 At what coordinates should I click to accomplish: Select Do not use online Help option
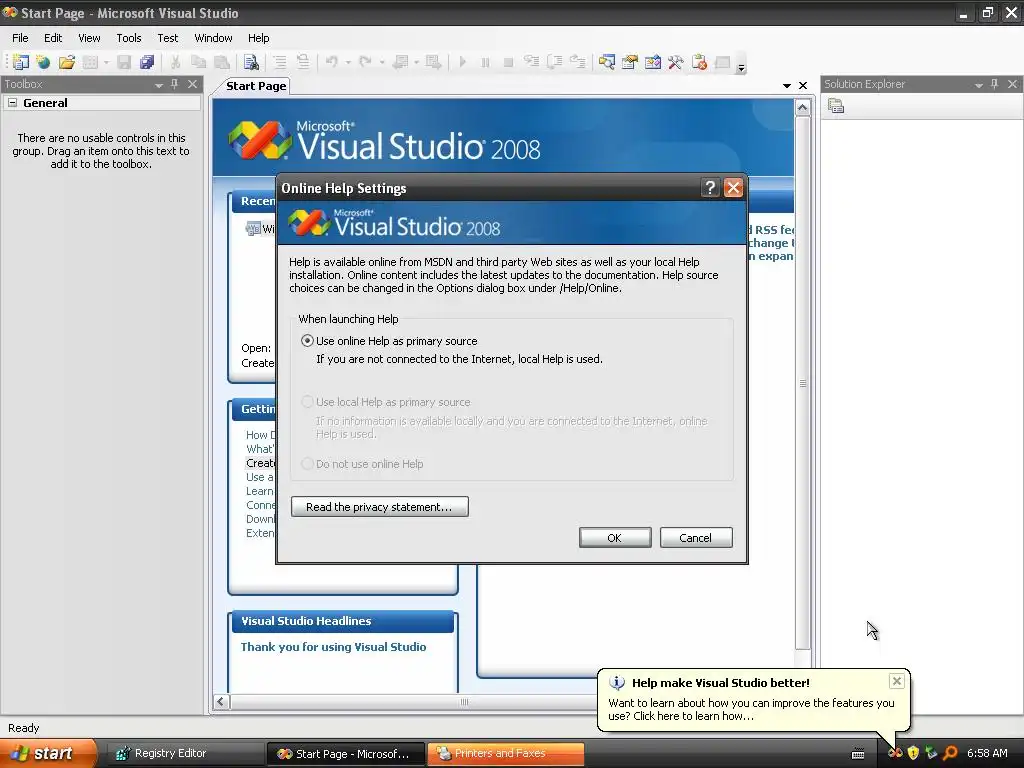(x=307, y=464)
